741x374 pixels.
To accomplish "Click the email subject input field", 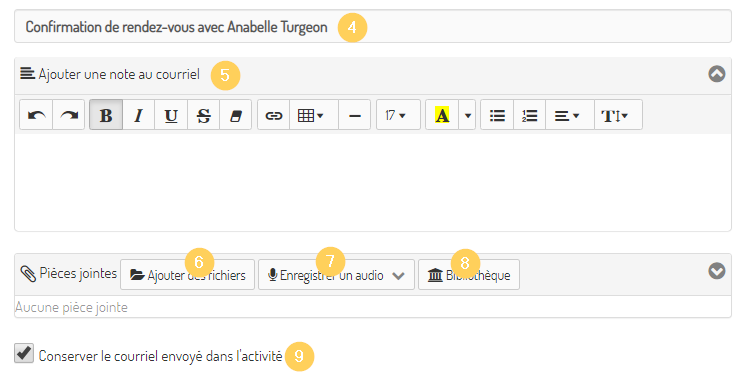I will 373,26.
